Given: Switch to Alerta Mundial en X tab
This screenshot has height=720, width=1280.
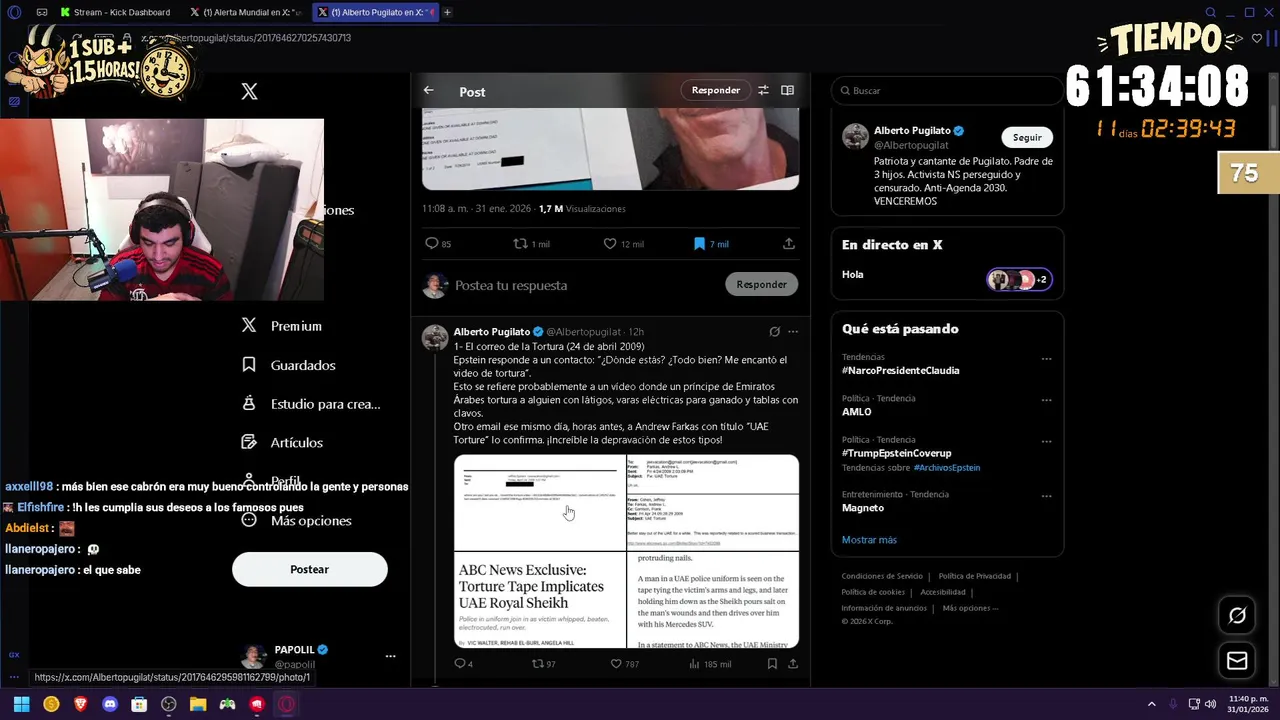Looking at the screenshot, I should [246, 12].
